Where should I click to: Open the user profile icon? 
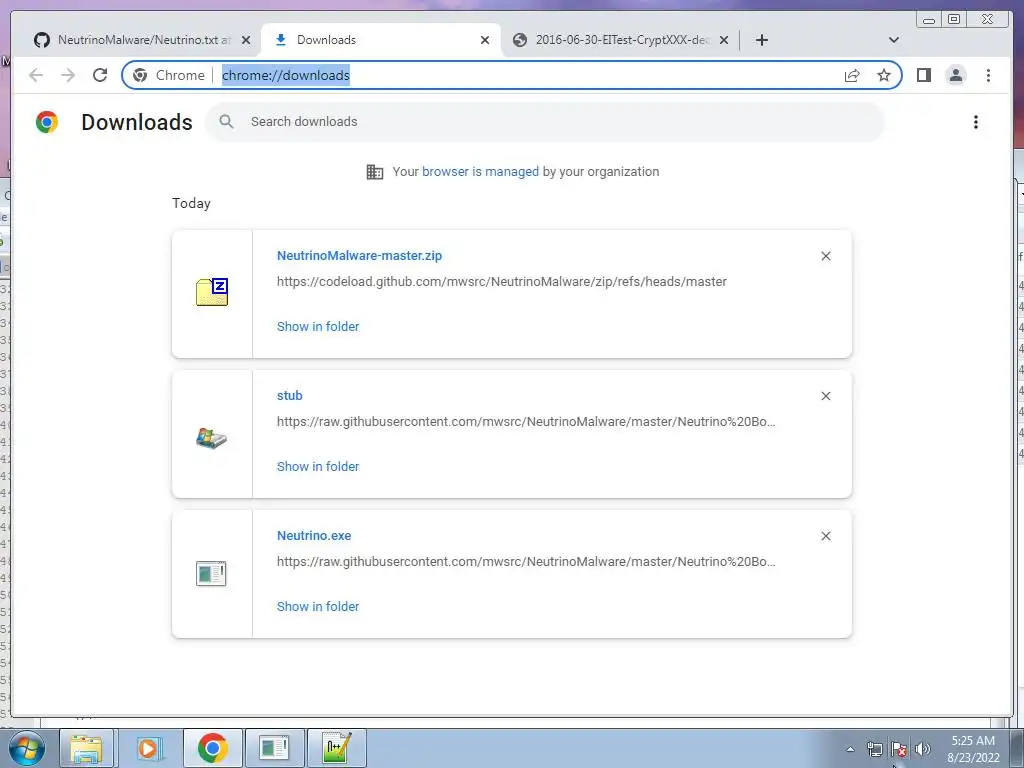955,75
